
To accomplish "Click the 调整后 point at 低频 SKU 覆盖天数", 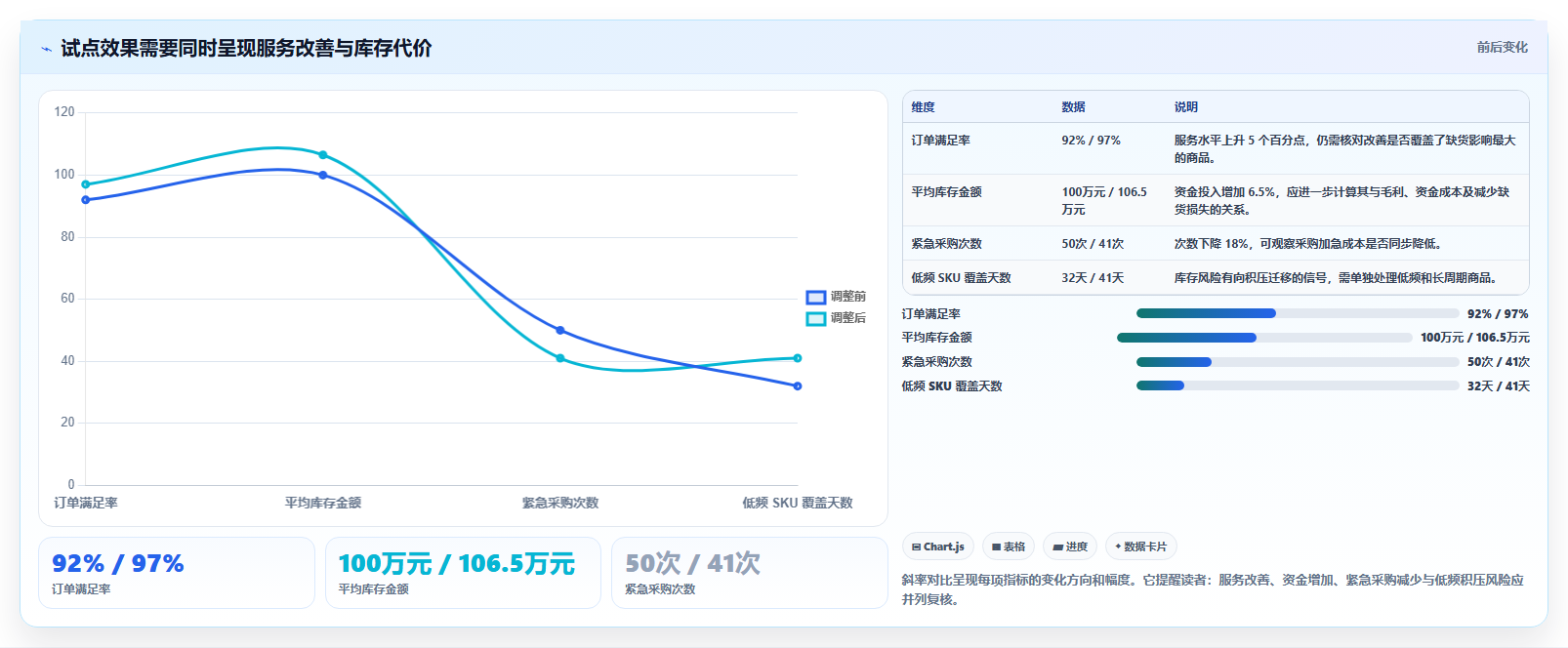I will click(x=798, y=358).
